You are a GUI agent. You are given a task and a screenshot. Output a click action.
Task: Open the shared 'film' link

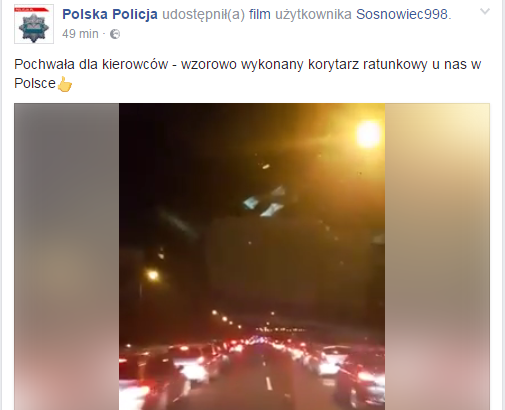pyautogui.click(x=260, y=14)
